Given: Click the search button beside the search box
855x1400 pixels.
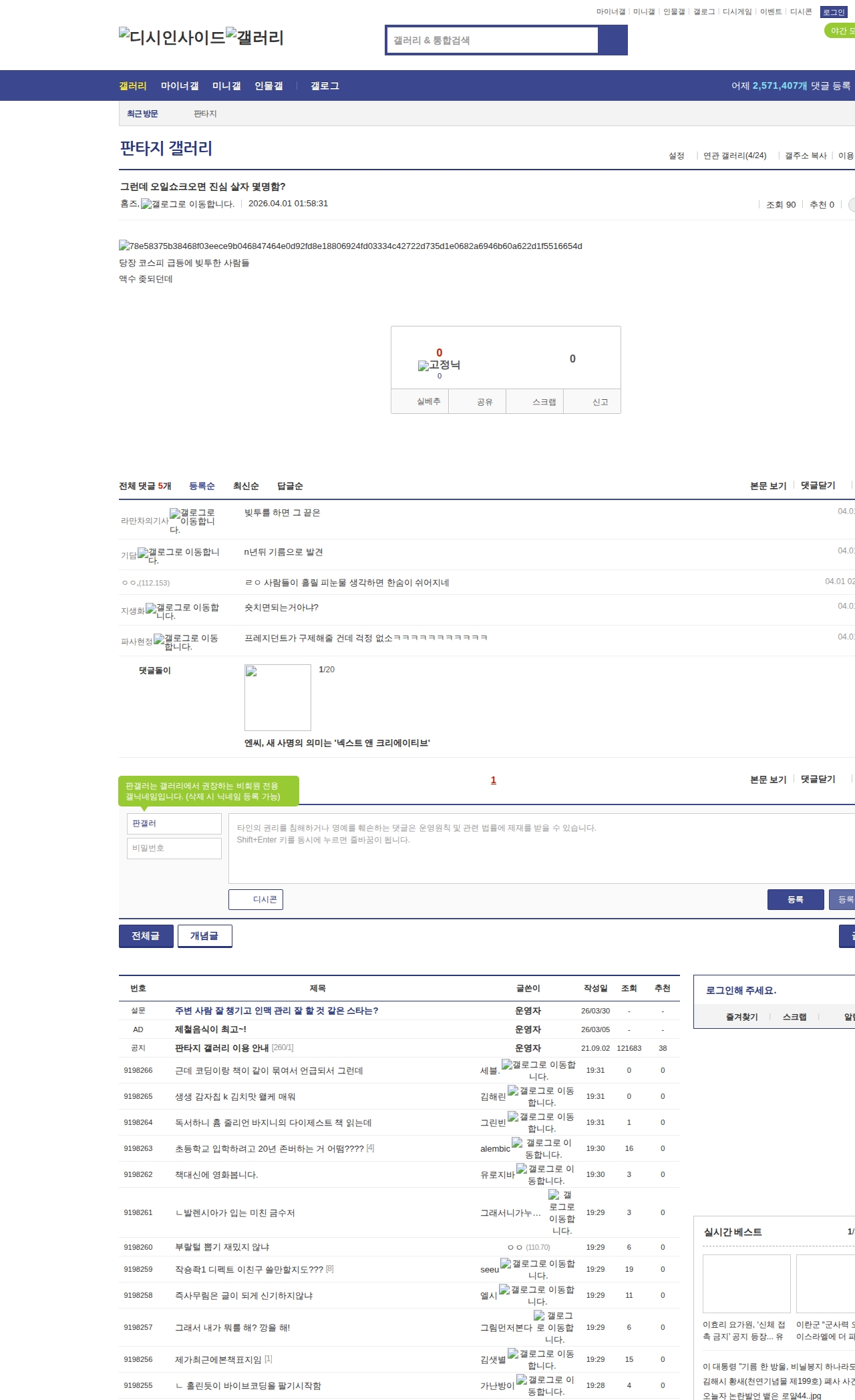Looking at the screenshot, I should 613,40.
